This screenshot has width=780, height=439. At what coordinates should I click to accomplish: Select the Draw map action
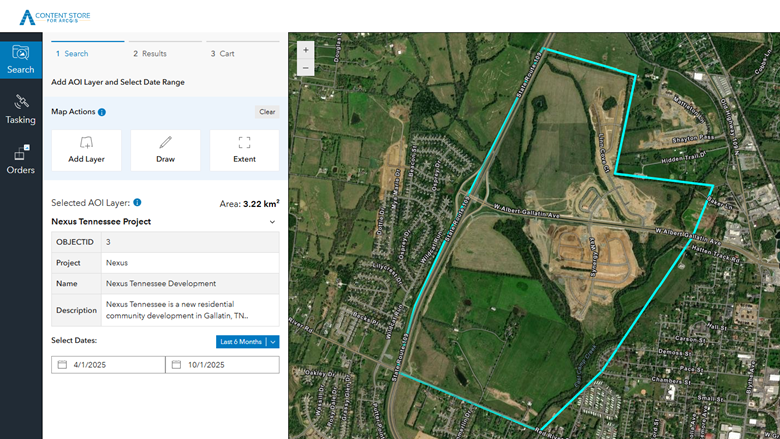pyautogui.click(x=165, y=150)
